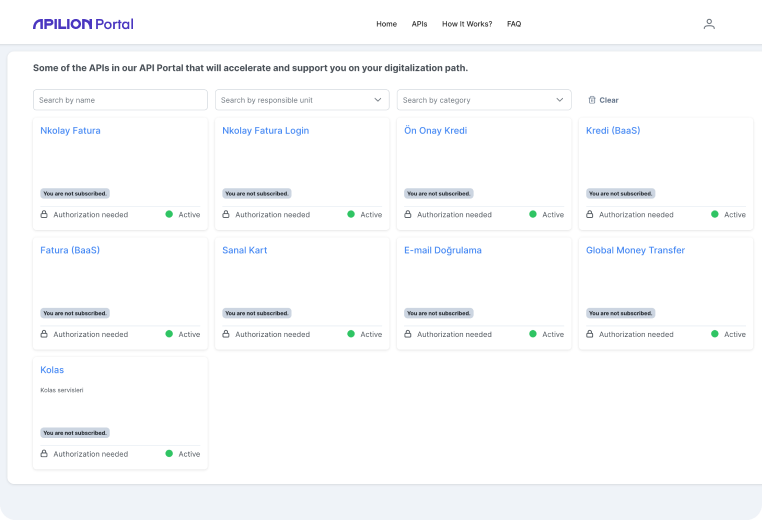Open the Global Money Transfer API
The width and height of the screenshot is (762, 521).
pos(635,250)
